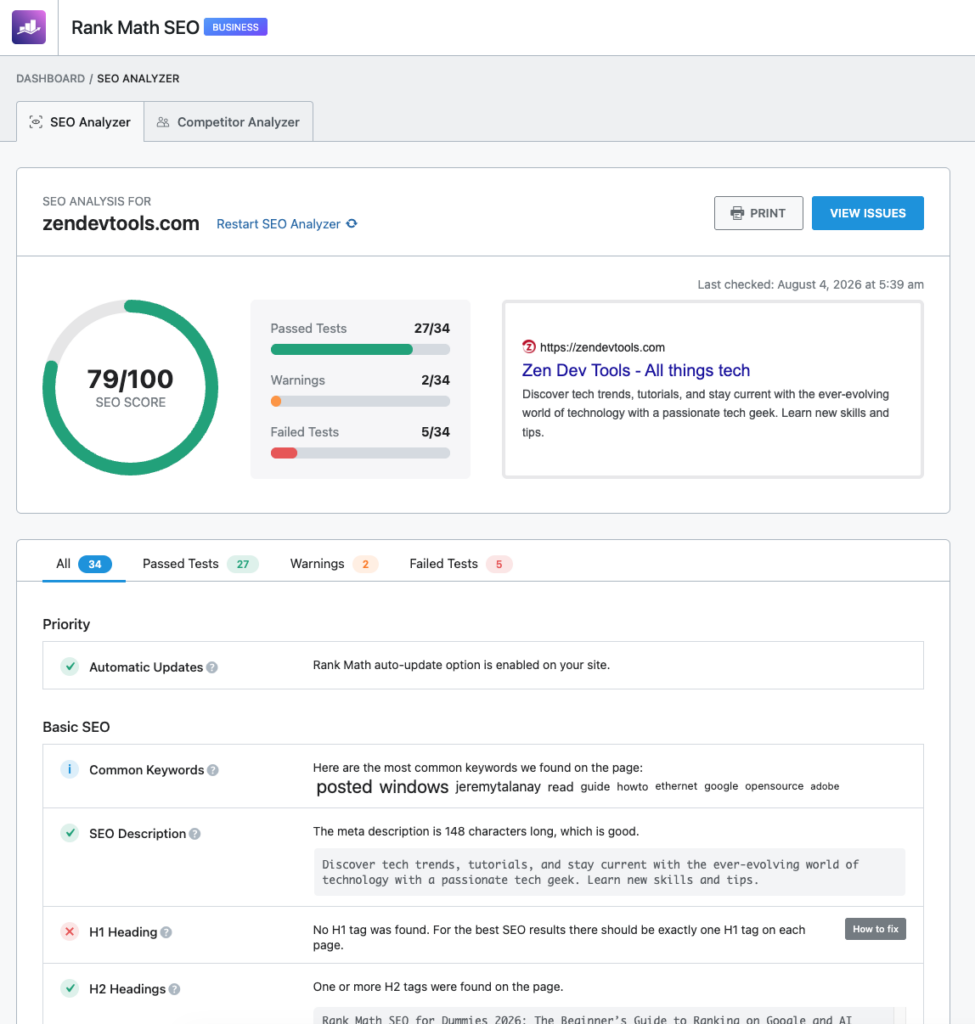Click the Basic SEO section heading
This screenshot has height=1024, width=975.
click(x=76, y=727)
